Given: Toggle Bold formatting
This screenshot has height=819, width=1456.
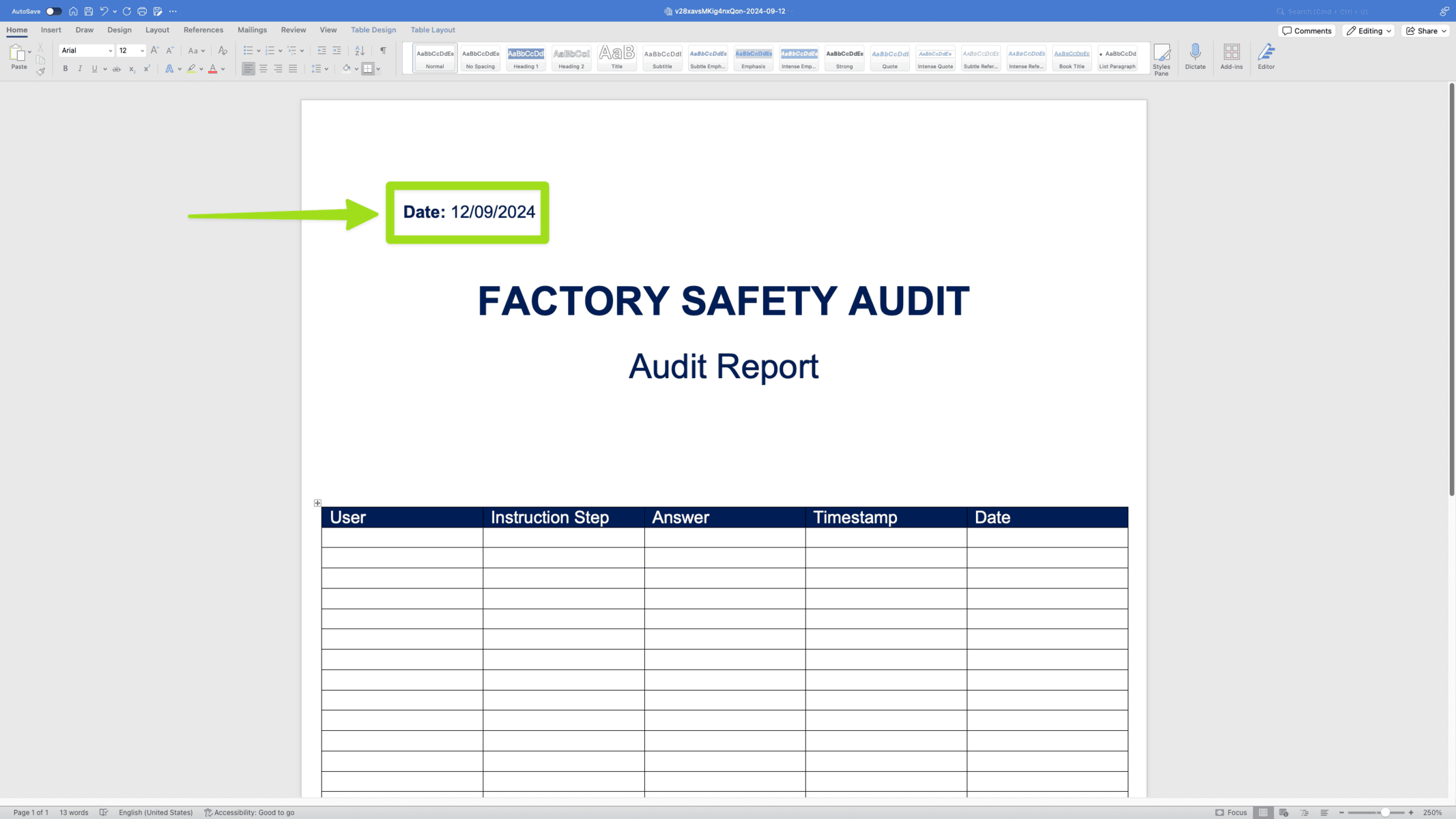Looking at the screenshot, I should 66,69.
